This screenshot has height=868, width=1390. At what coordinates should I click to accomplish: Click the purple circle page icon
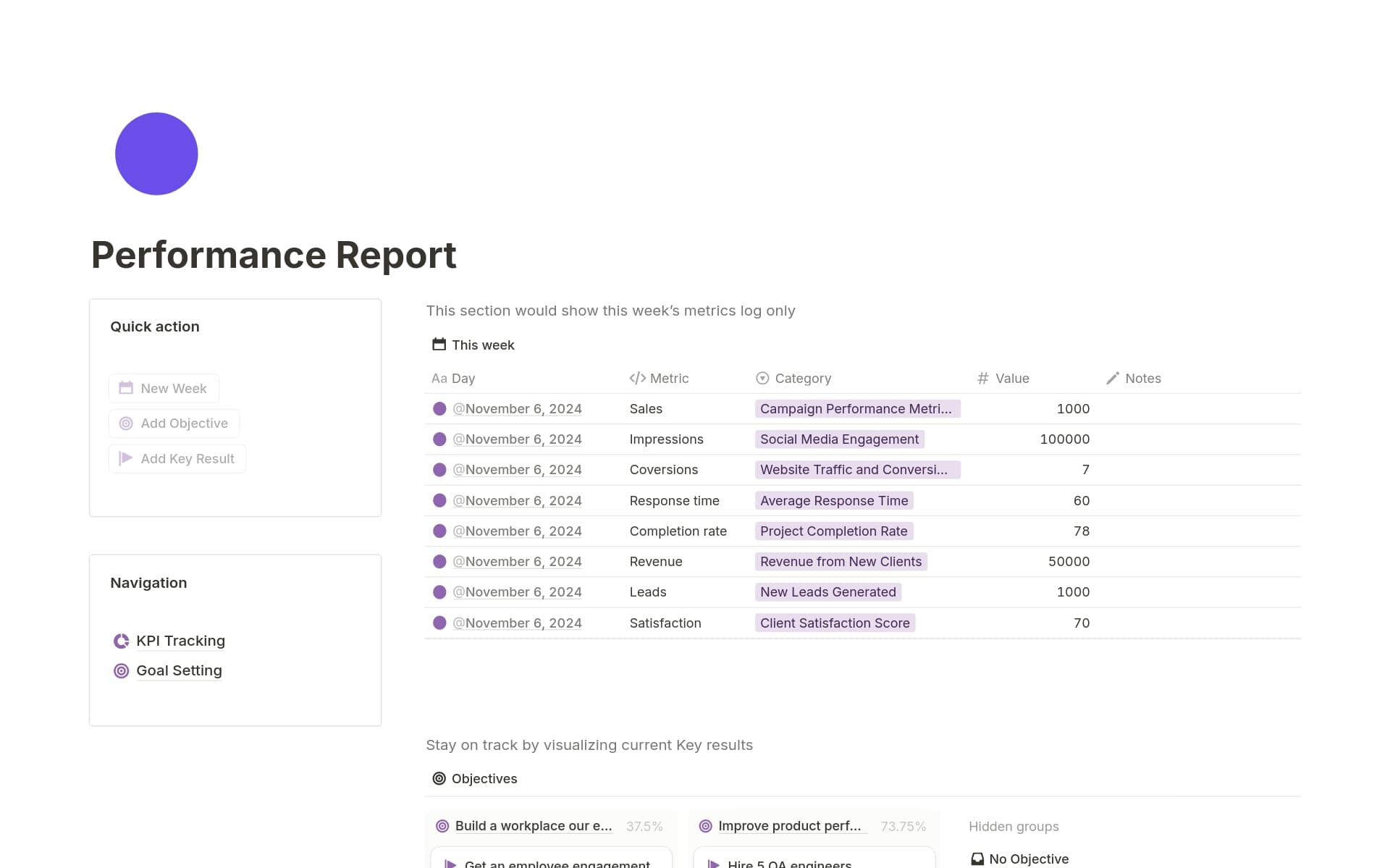(156, 153)
